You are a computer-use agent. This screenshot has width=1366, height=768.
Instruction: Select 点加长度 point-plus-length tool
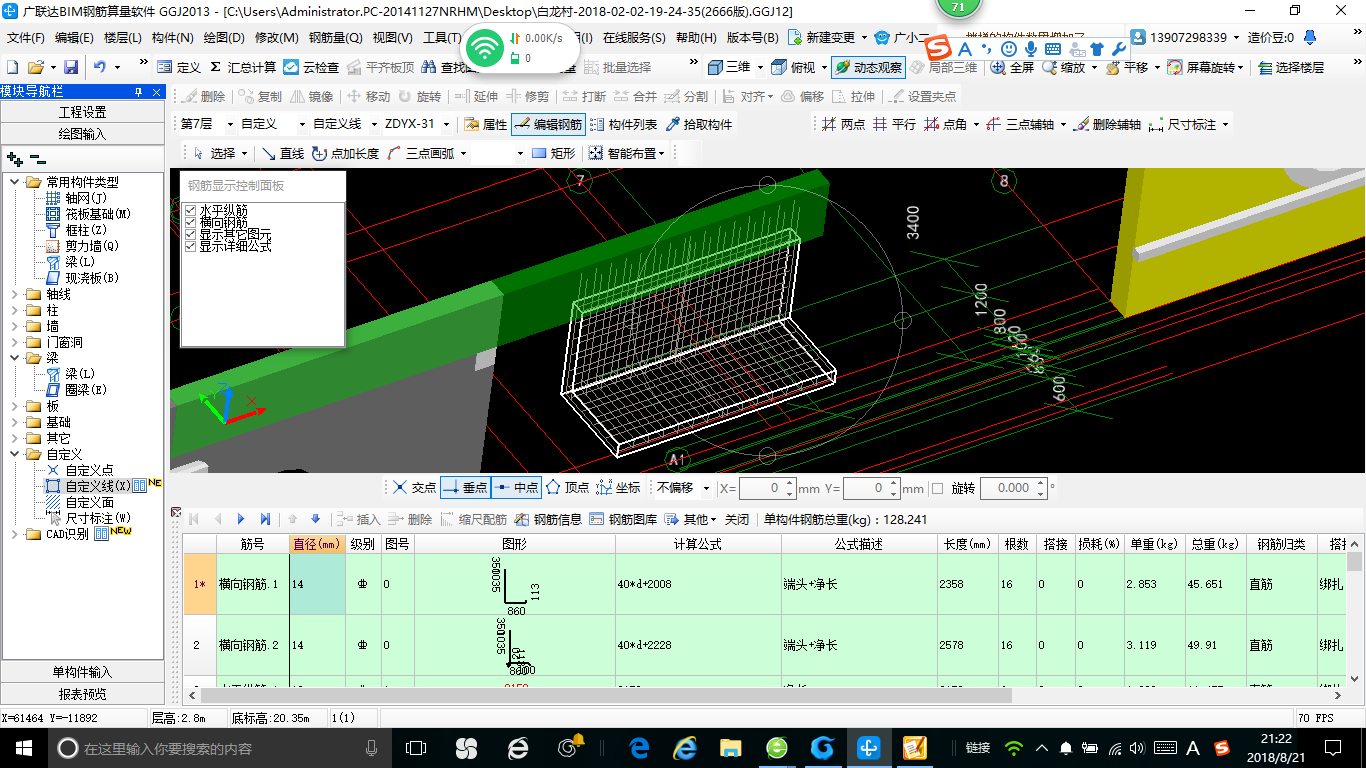coord(345,153)
